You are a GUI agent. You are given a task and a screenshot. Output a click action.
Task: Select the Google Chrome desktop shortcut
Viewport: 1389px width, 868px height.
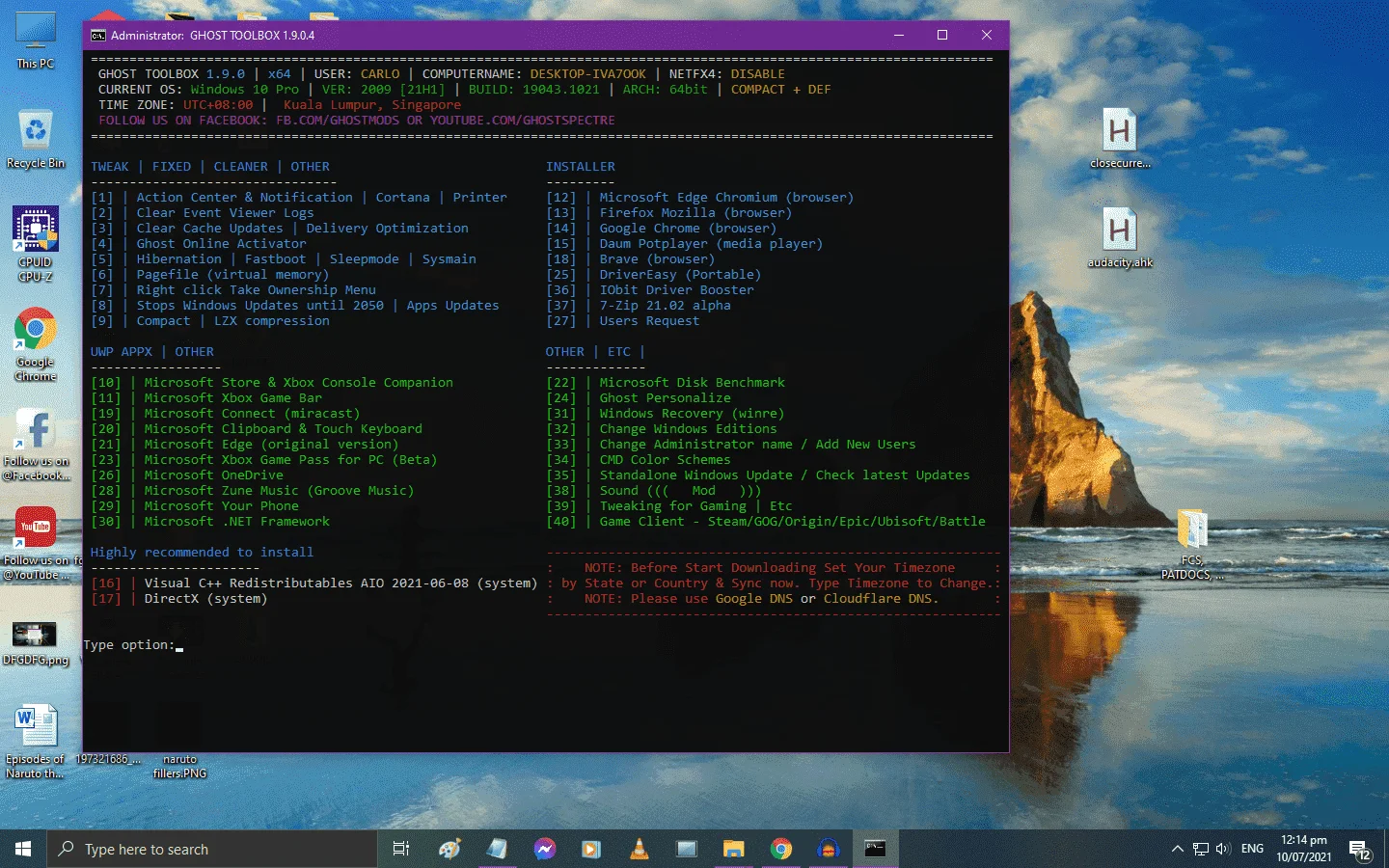[36, 345]
